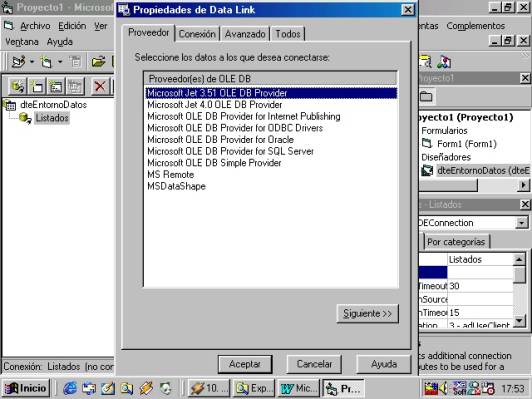The height and width of the screenshot is (399, 532).
Task: Click the Proveedor(es) de OLE DB column header
Action: point(271,79)
